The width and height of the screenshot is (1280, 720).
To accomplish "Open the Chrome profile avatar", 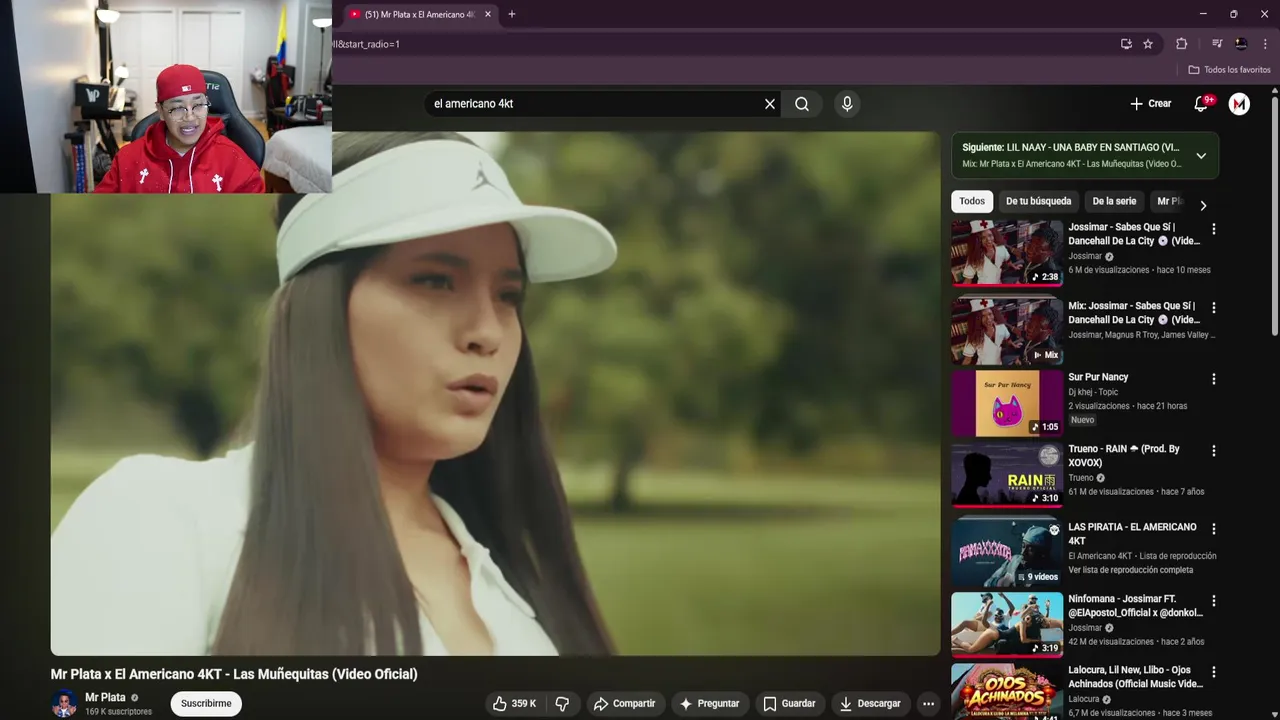I will click(1241, 44).
